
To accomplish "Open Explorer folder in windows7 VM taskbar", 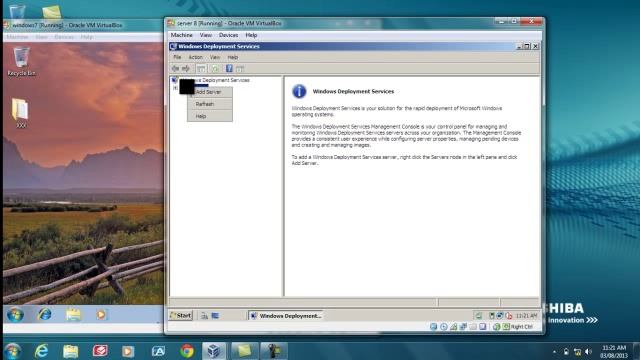I will pyautogui.click(x=73, y=315).
